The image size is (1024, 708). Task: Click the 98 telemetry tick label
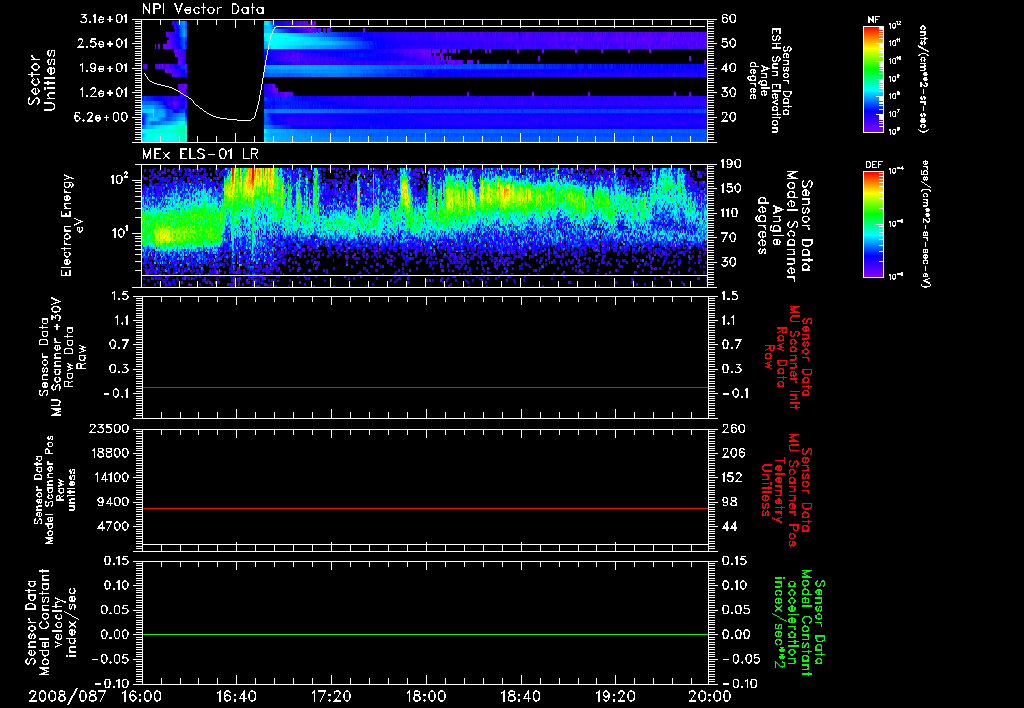point(729,502)
